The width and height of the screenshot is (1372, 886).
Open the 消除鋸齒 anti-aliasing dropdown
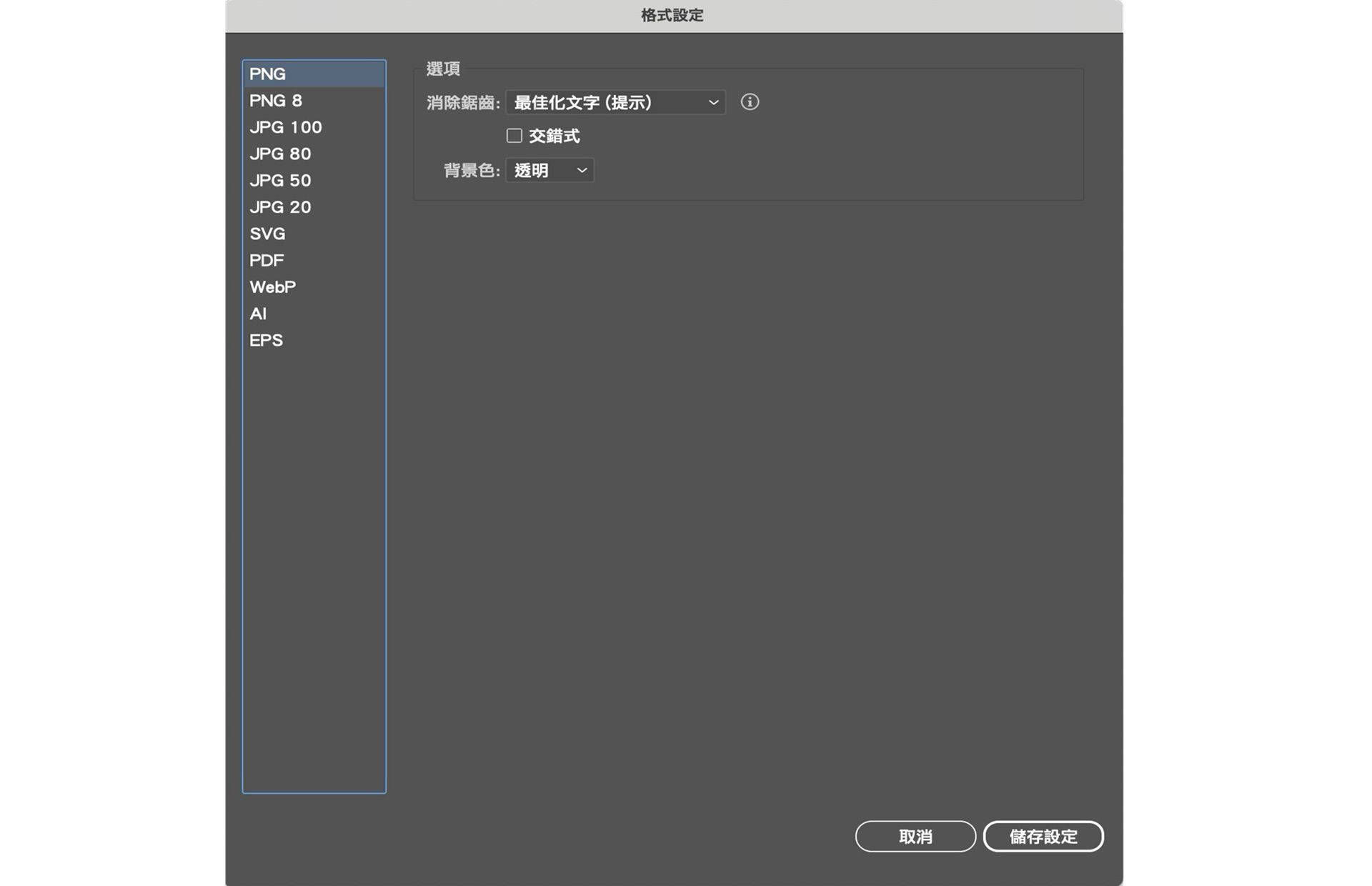(615, 102)
